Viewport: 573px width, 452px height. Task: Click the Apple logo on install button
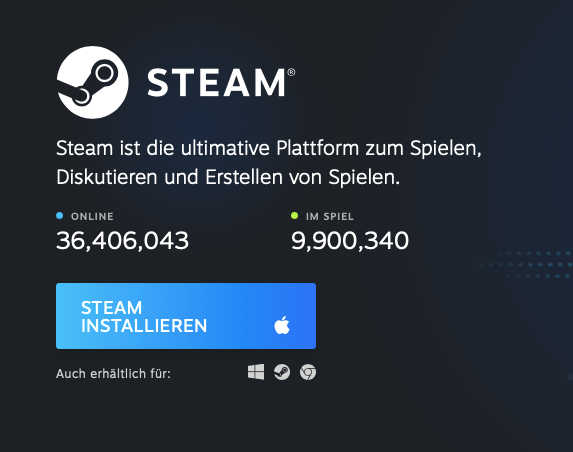[x=282, y=325]
